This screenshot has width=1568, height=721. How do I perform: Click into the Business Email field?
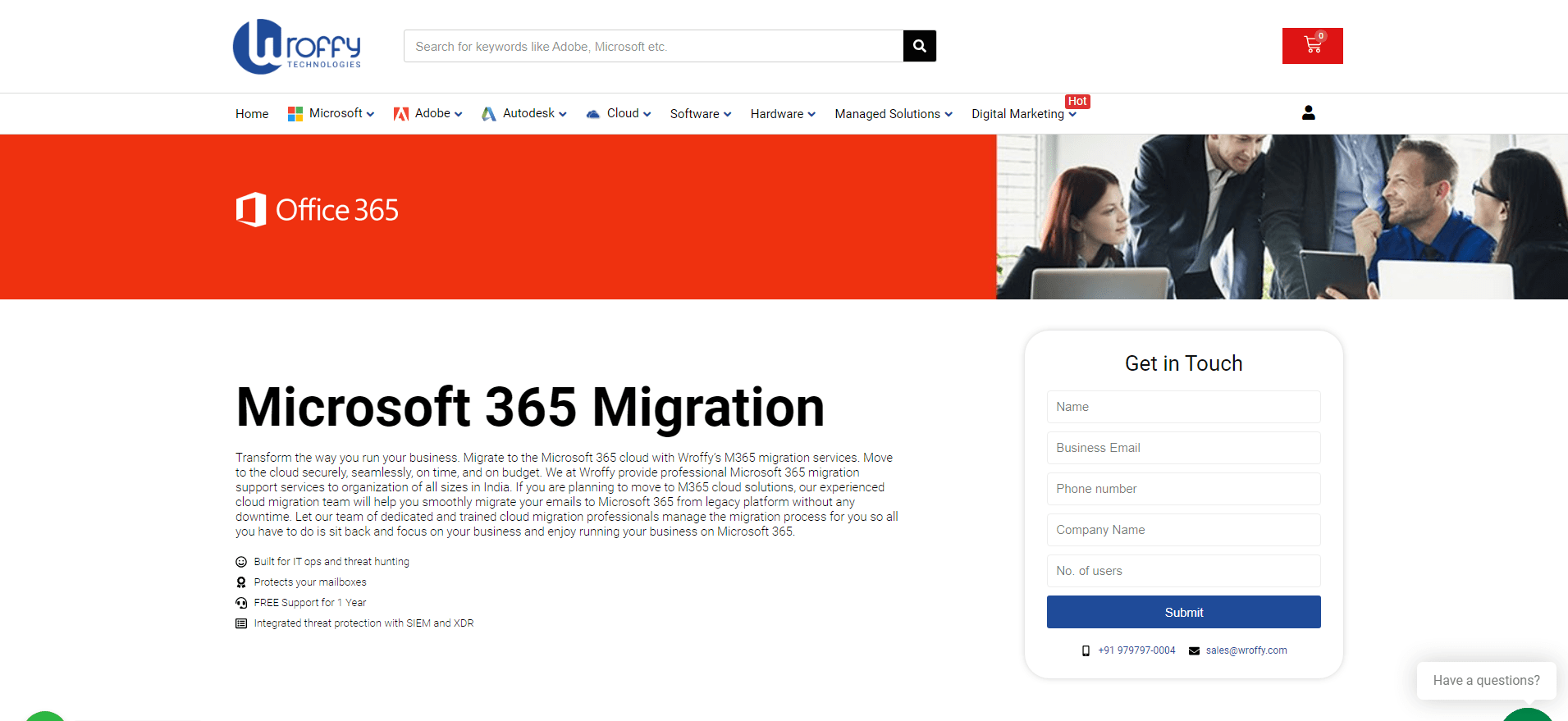coord(1183,448)
